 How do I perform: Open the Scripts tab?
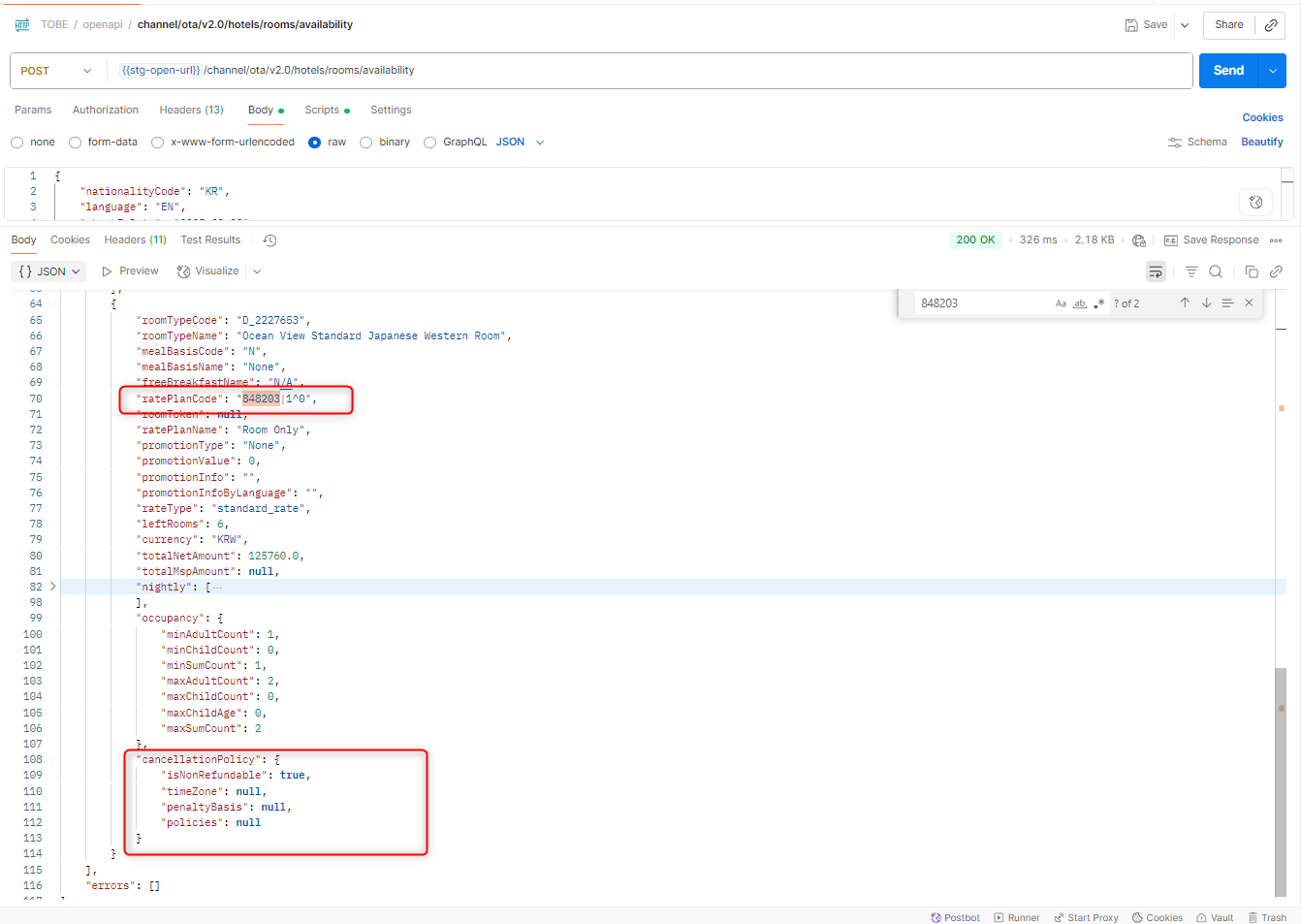(x=327, y=111)
